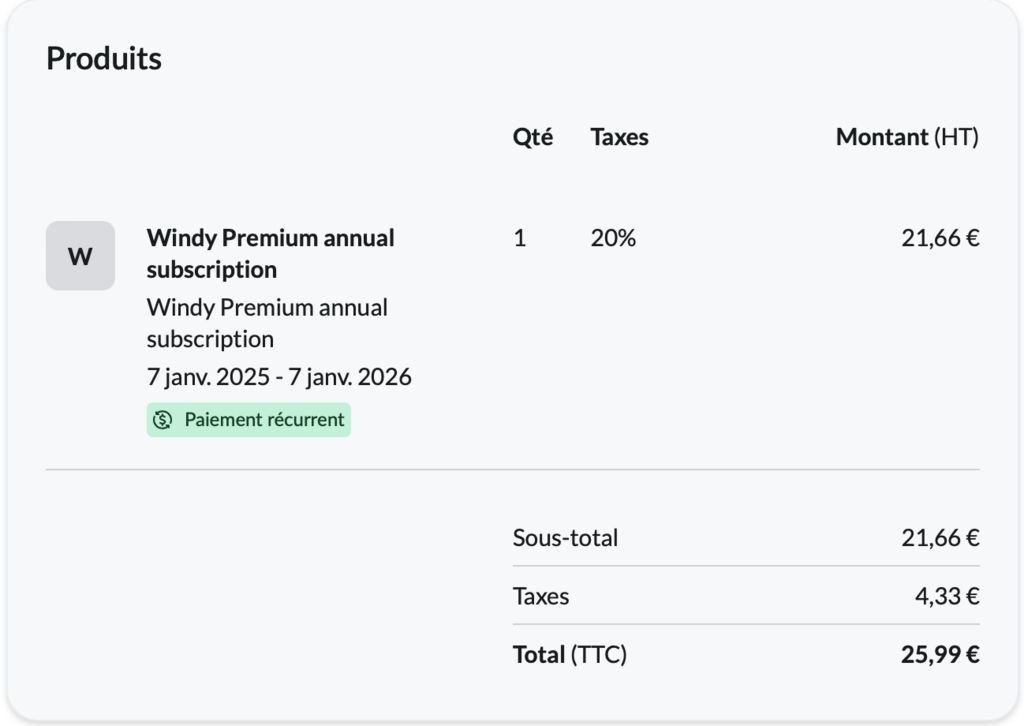Click the Produits section heading
This screenshot has width=1024, height=726.
click(x=104, y=58)
